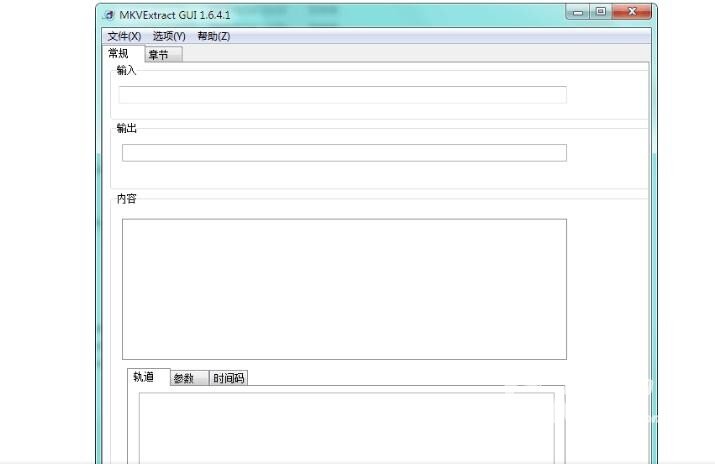Open the 帮助(Z) menu
This screenshot has height=464, width=715.
(213, 36)
